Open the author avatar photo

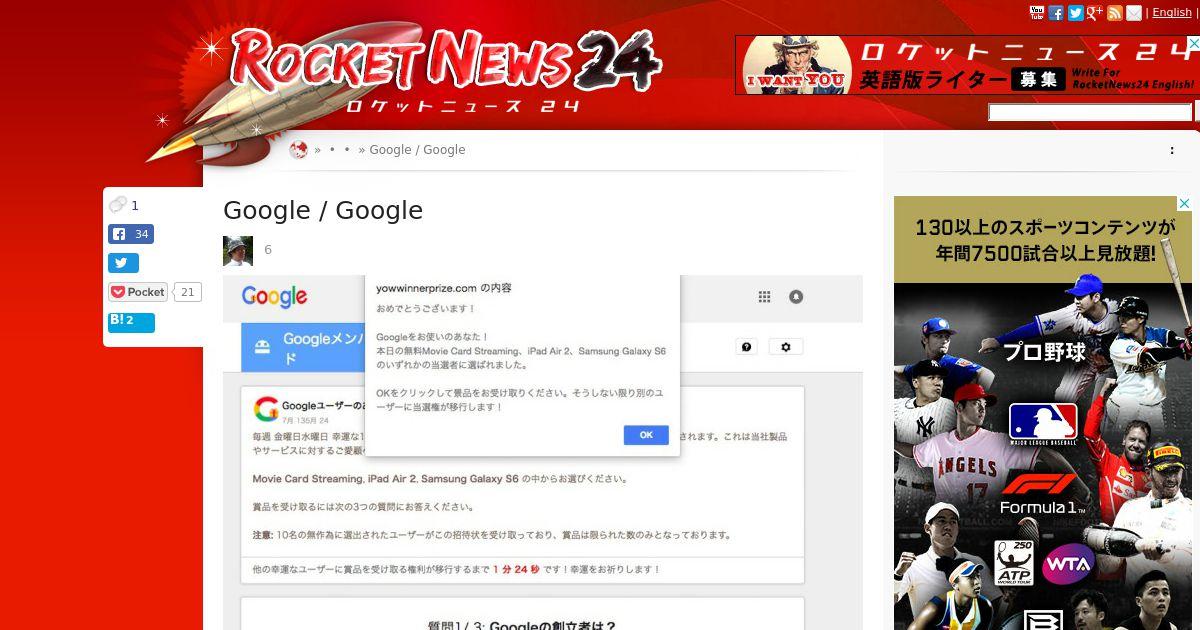click(238, 251)
